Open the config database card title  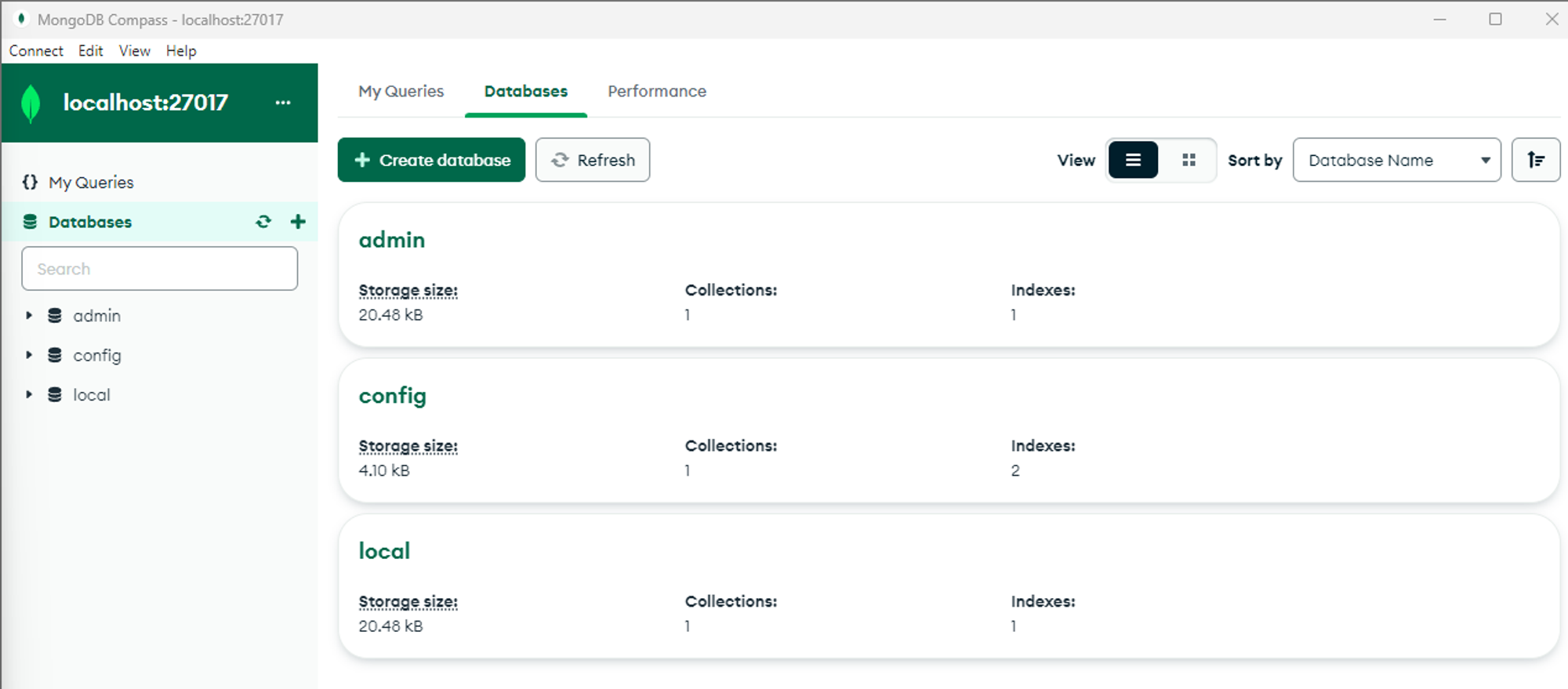(x=393, y=396)
